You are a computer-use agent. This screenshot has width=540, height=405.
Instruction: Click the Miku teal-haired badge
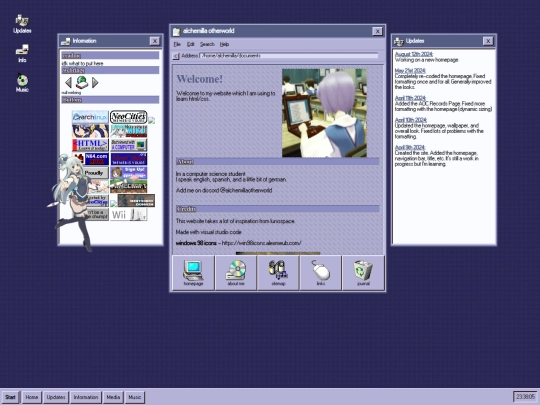128,131
